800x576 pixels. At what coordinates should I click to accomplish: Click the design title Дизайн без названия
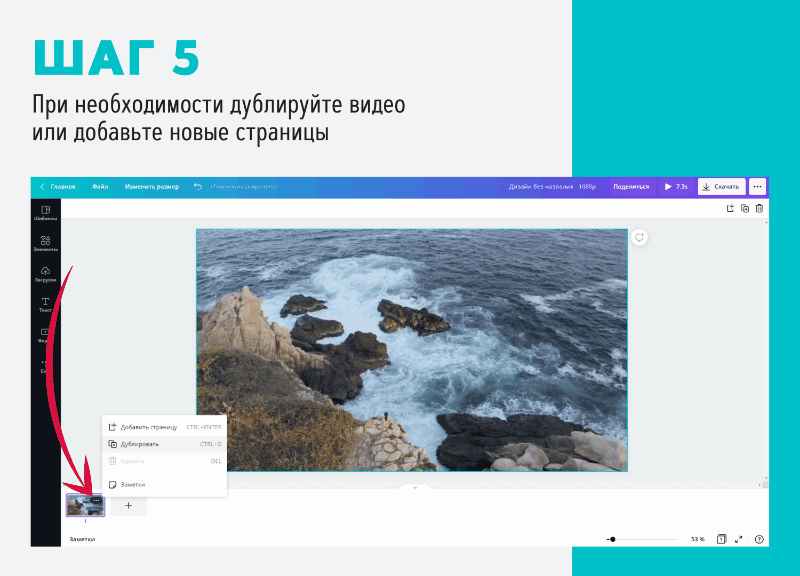pos(541,187)
